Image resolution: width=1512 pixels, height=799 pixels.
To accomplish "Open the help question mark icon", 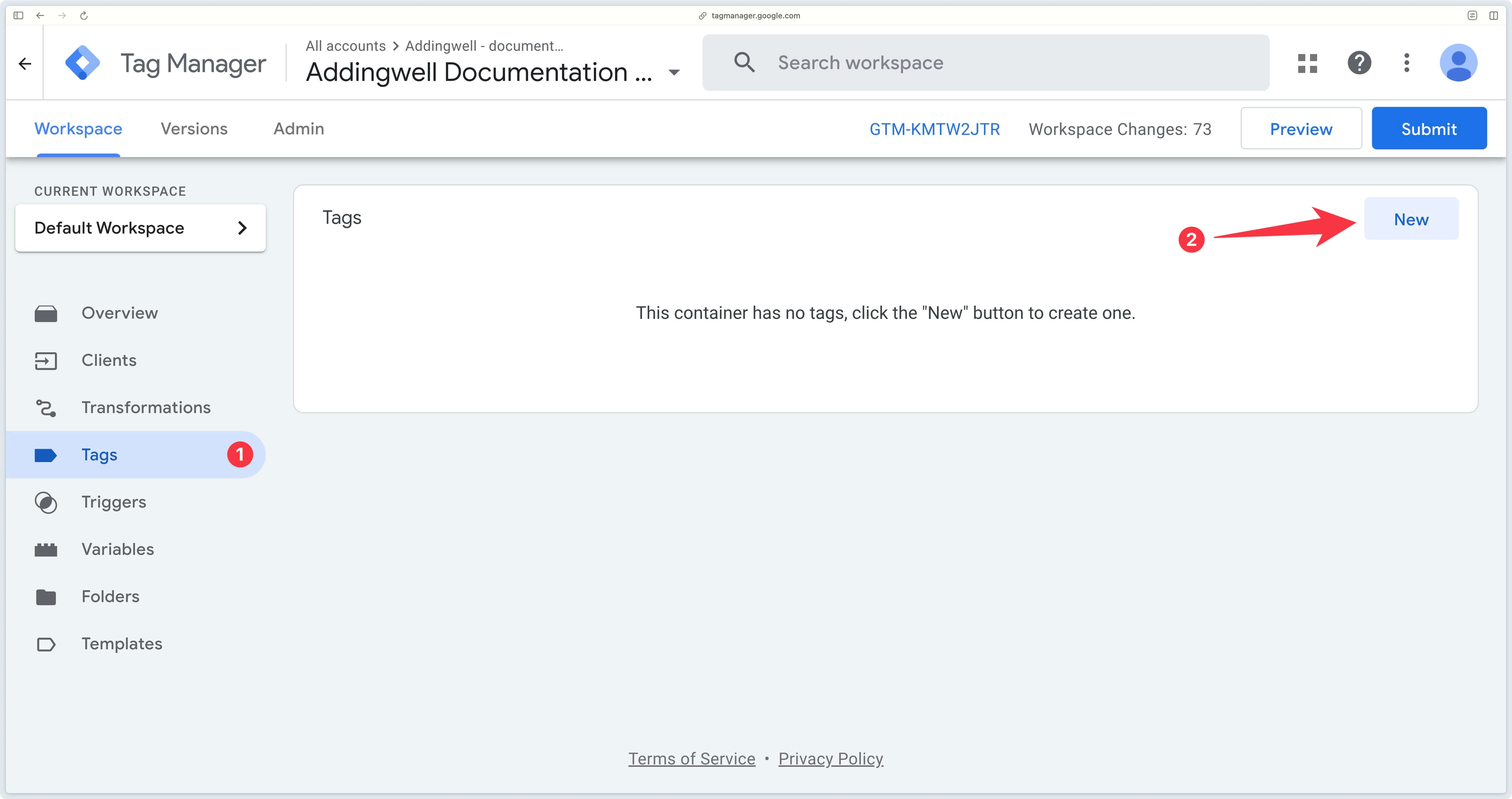I will point(1359,63).
